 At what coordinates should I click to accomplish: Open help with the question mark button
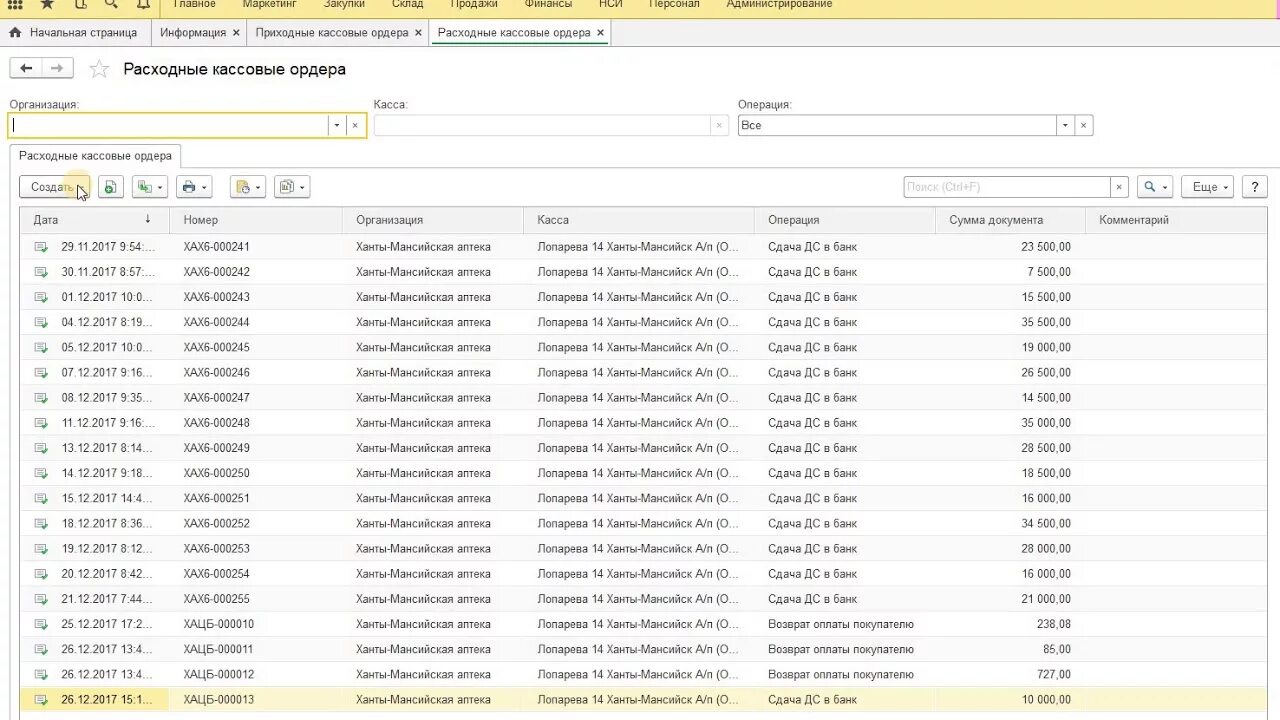[1254, 187]
